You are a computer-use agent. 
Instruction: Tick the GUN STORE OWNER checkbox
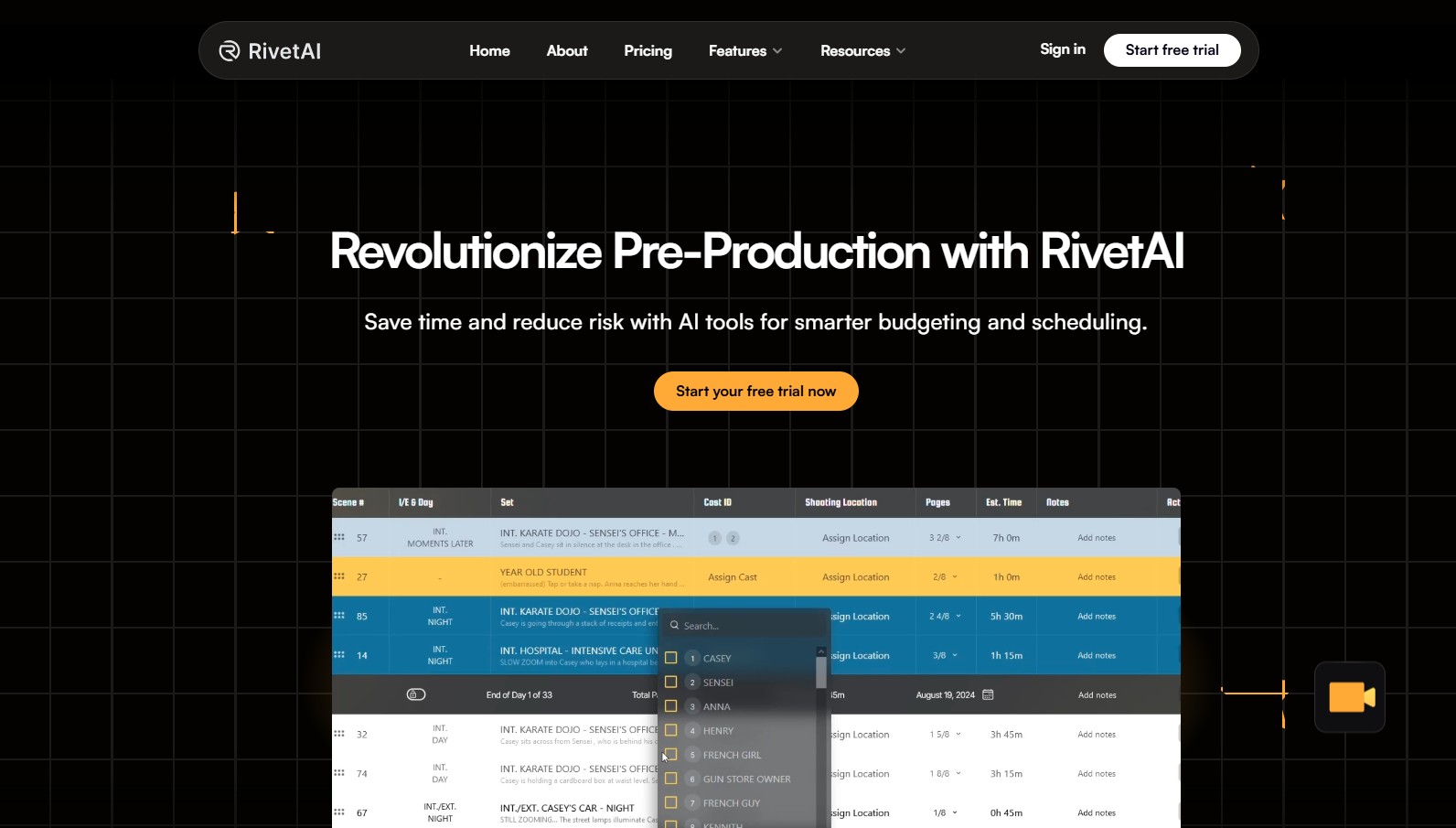click(670, 779)
